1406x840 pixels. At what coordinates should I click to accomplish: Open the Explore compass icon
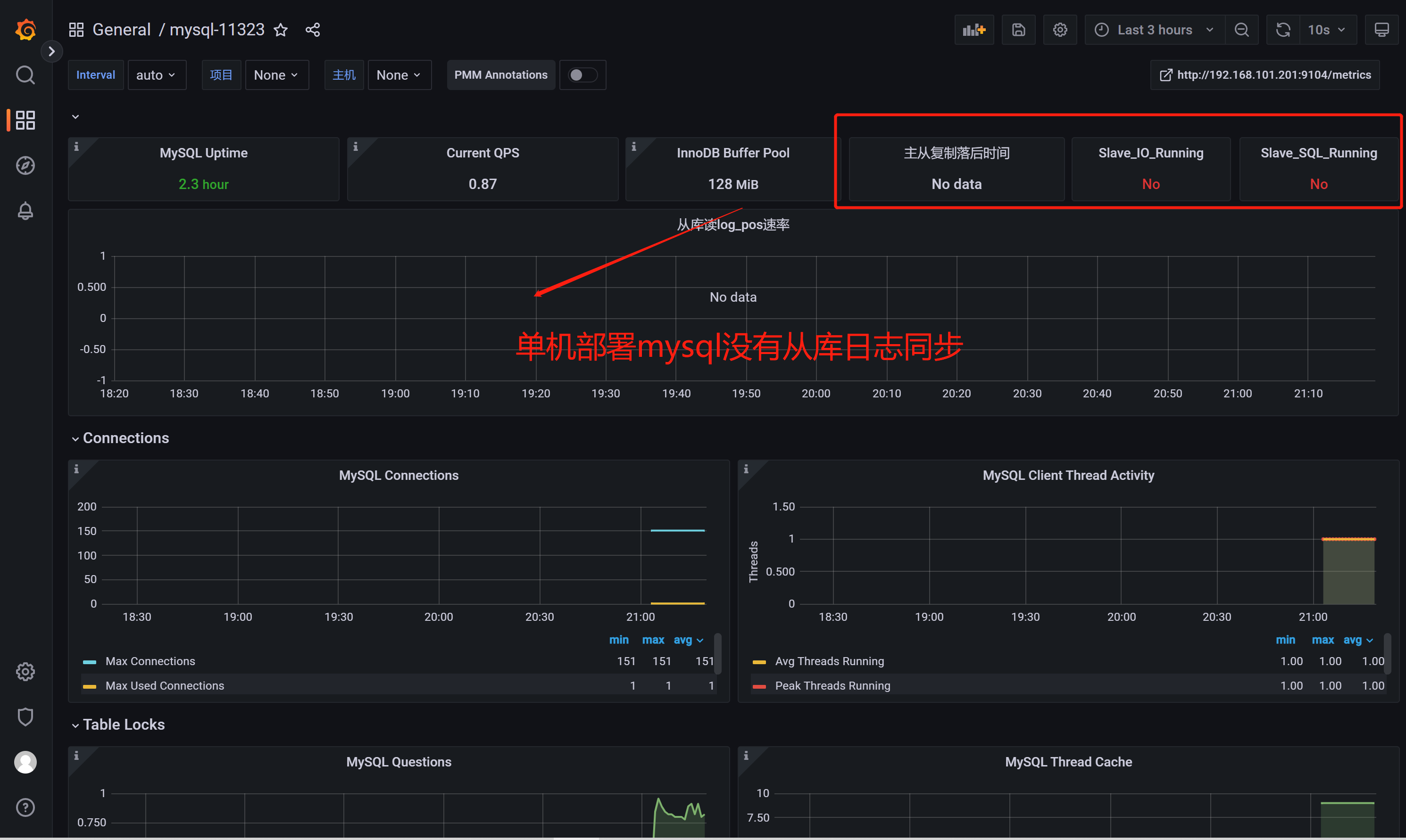(x=25, y=165)
